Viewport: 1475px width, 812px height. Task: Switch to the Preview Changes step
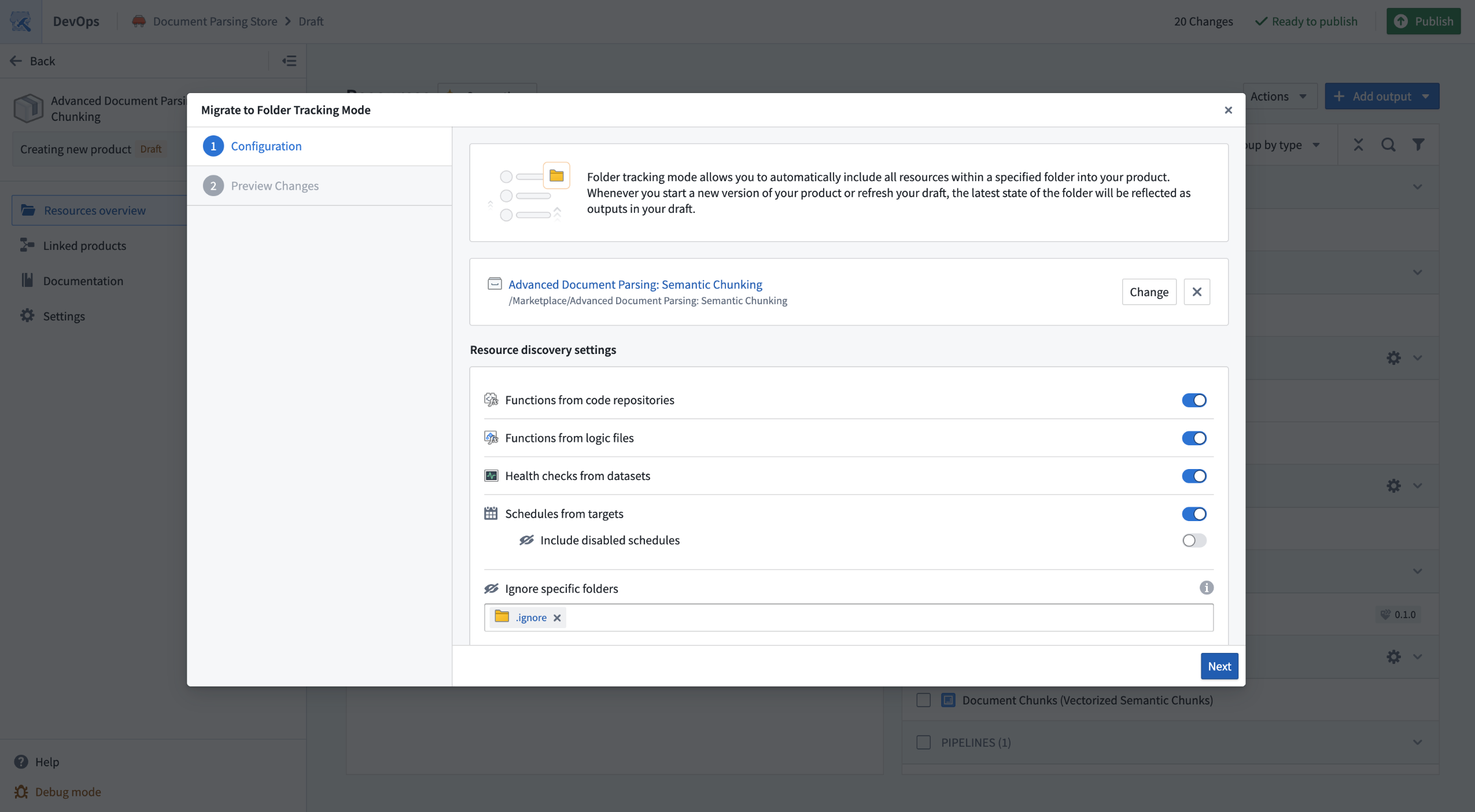275,185
